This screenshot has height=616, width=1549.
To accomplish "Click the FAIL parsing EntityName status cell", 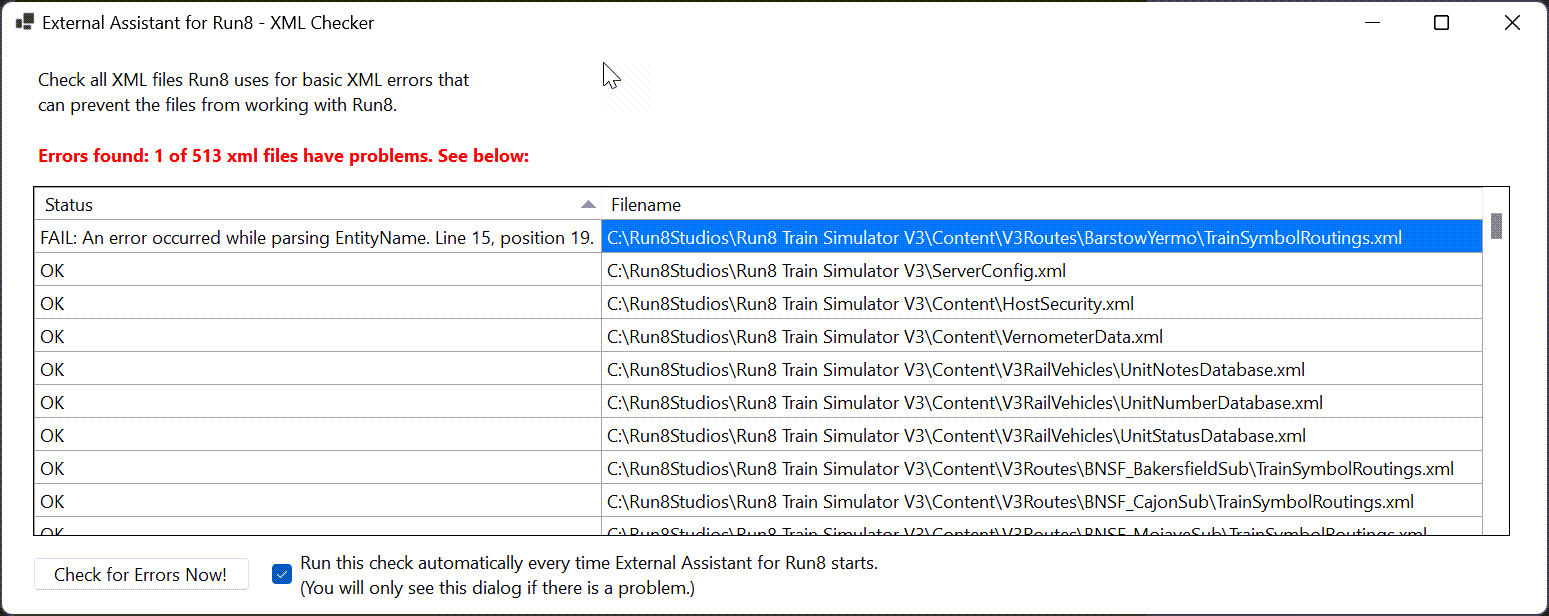I will tap(317, 238).
